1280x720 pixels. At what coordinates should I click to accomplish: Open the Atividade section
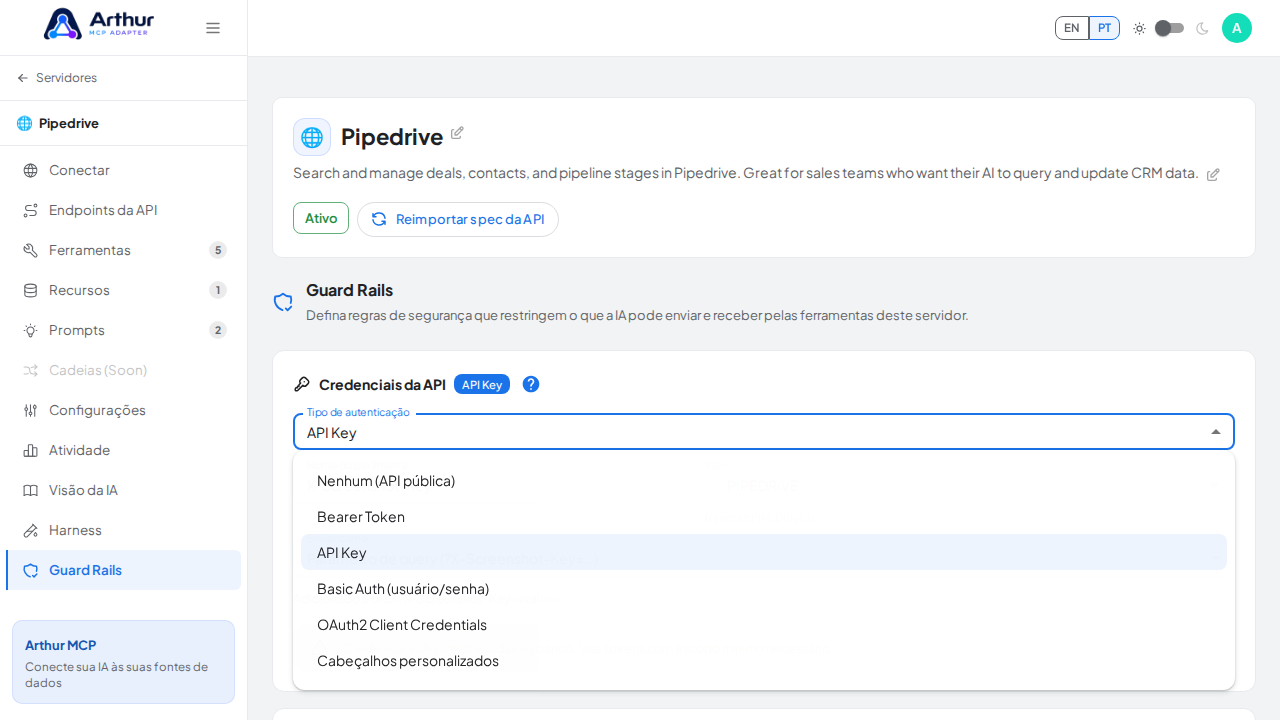123,450
